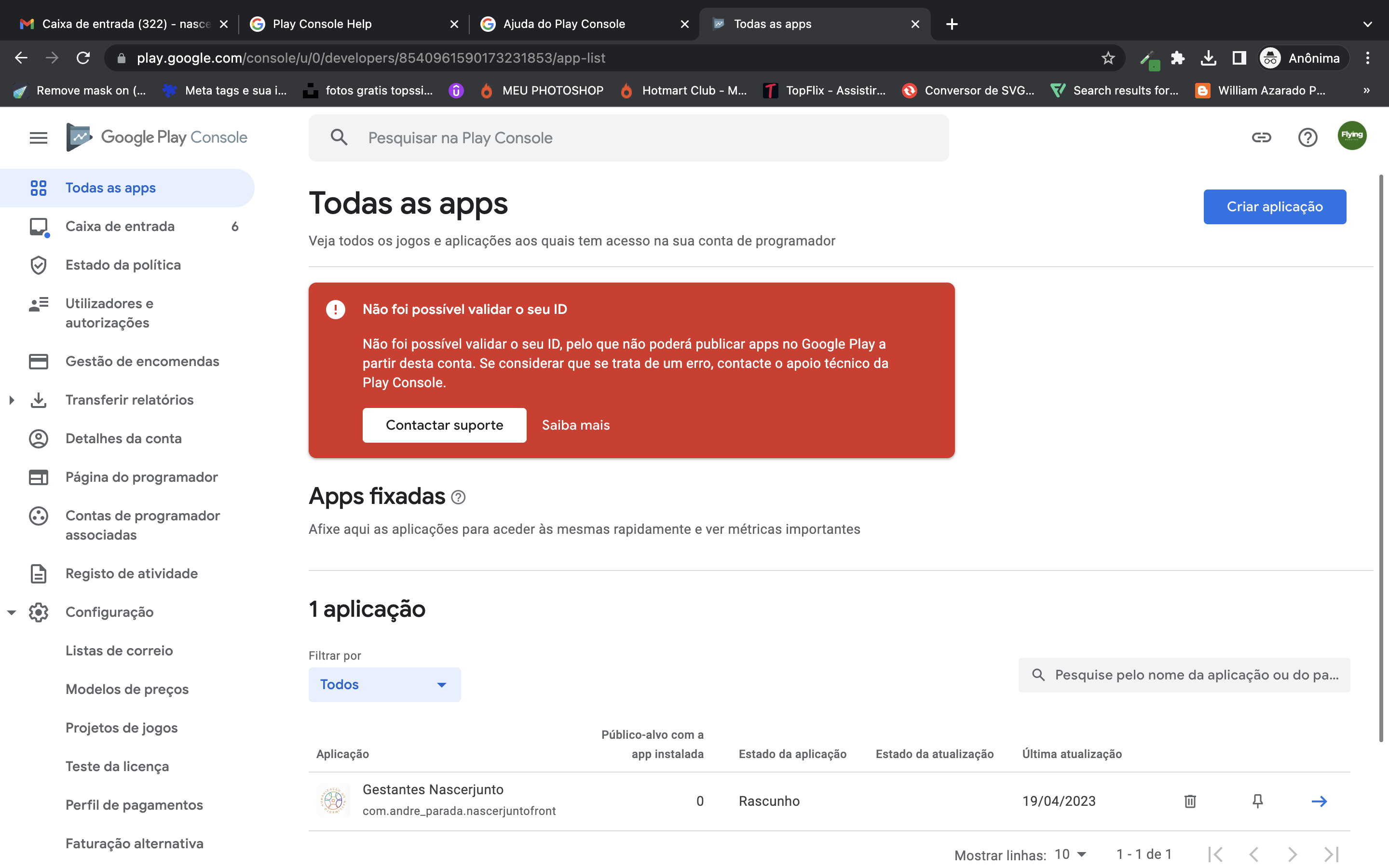The height and width of the screenshot is (868, 1389).
Task: Open Gestão de encomendas
Action: [x=127, y=361]
